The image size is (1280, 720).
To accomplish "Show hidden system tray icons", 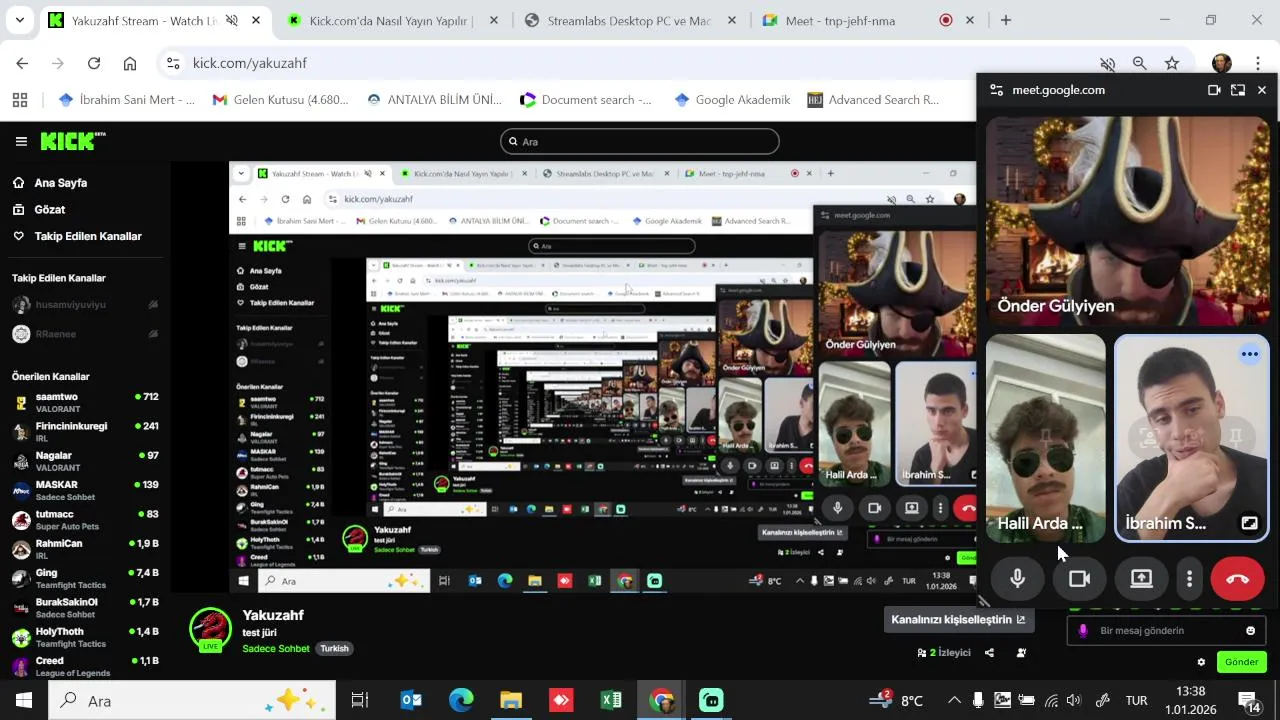I will pos(954,700).
